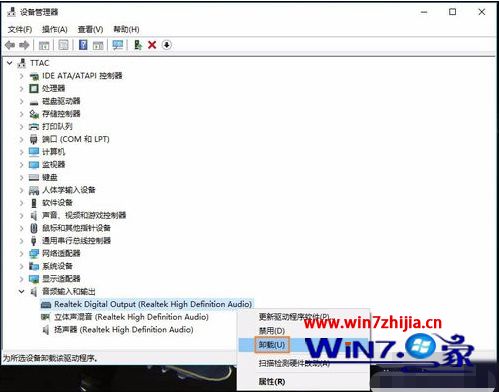Click the 立体声混音 device icon
Viewport: 500px width, 392px height.
(x=45, y=317)
